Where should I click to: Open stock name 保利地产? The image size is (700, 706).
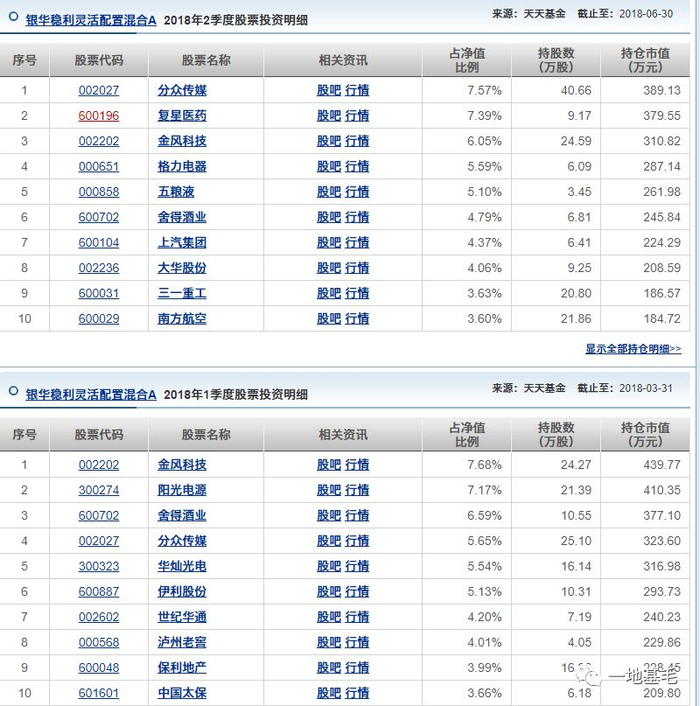(x=182, y=668)
